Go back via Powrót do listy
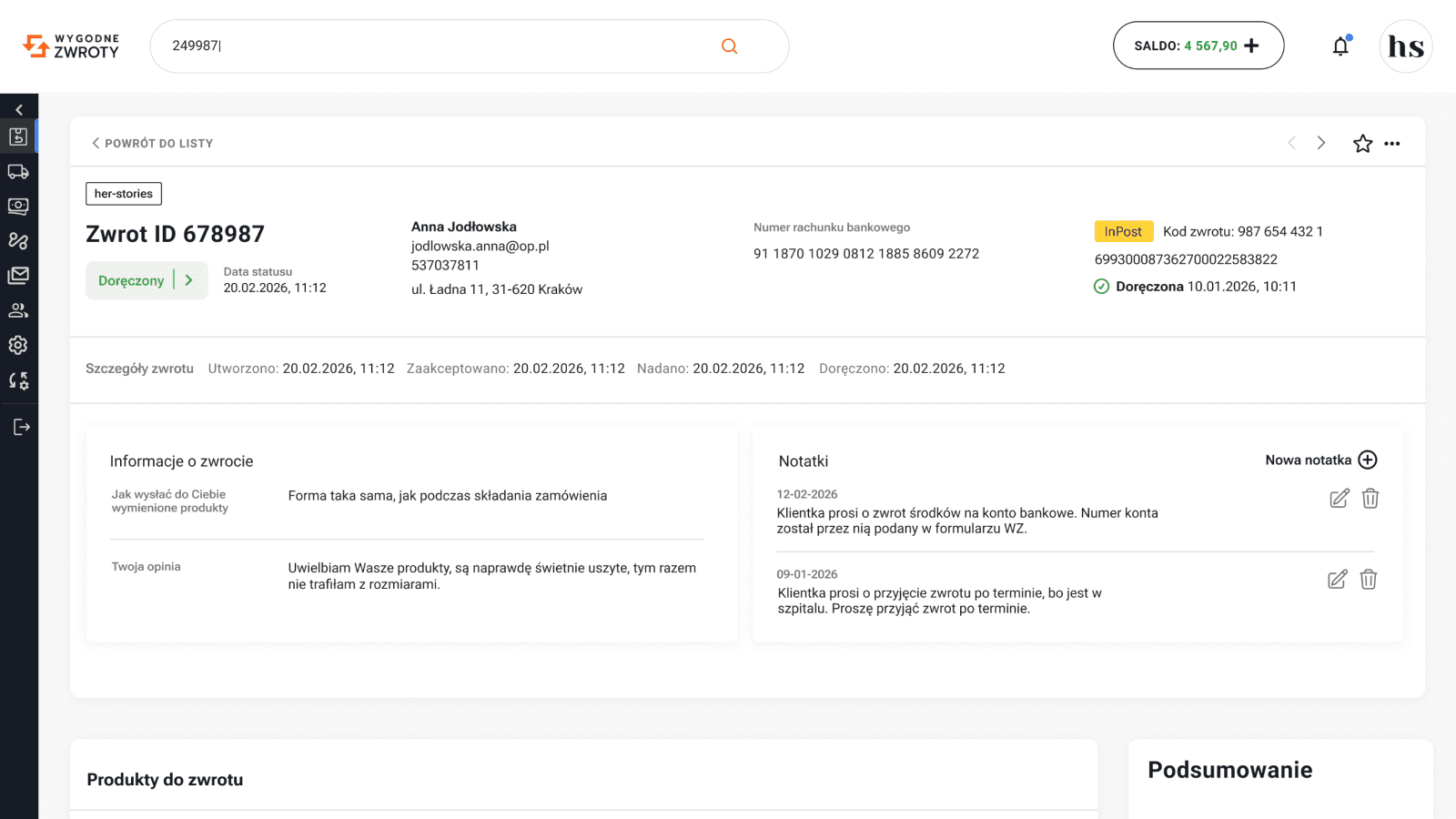1456x819 pixels. click(152, 144)
